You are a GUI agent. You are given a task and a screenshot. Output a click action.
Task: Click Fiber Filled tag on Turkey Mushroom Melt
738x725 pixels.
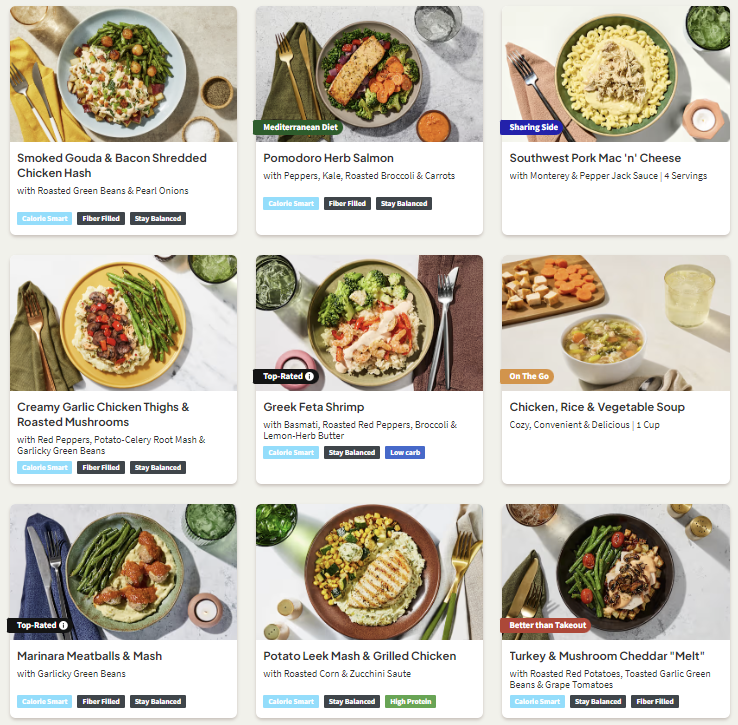pyautogui.click(x=655, y=701)
